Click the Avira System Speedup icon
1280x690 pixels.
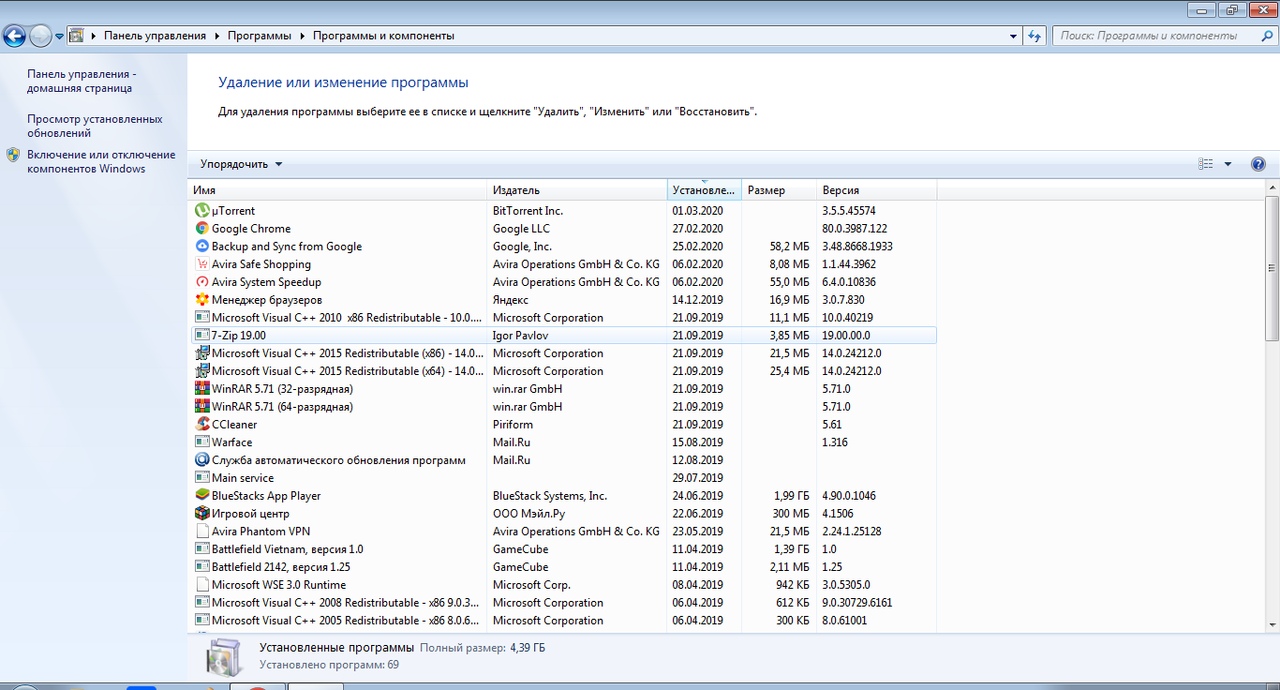click(202, 282)
